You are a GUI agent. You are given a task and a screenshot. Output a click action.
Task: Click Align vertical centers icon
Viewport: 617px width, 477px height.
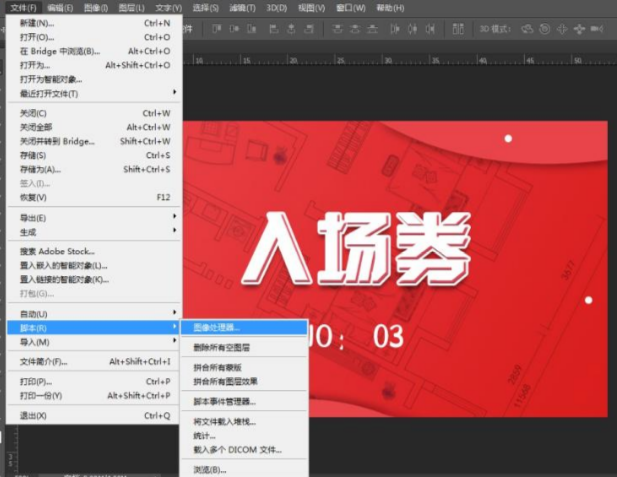pyautogui.click(x=235, y=29)
